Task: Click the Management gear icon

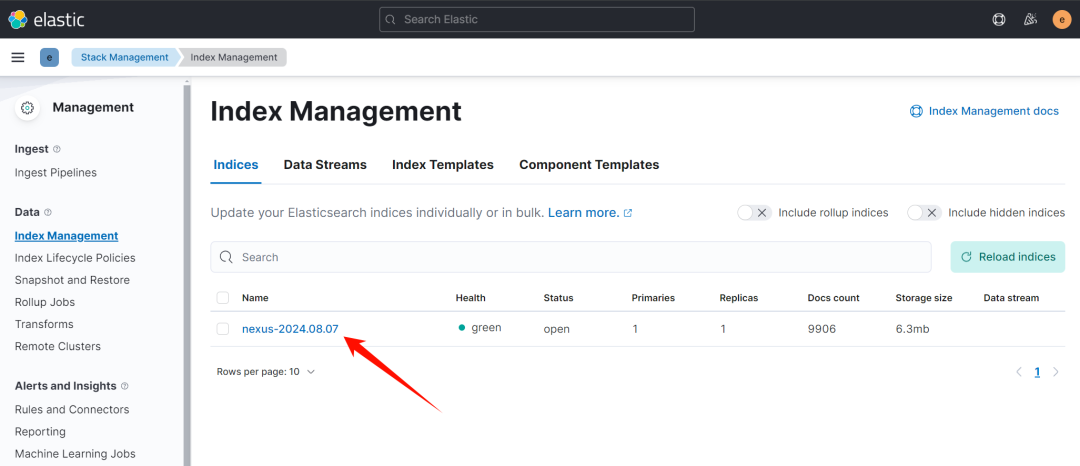Action: point(27,108)
